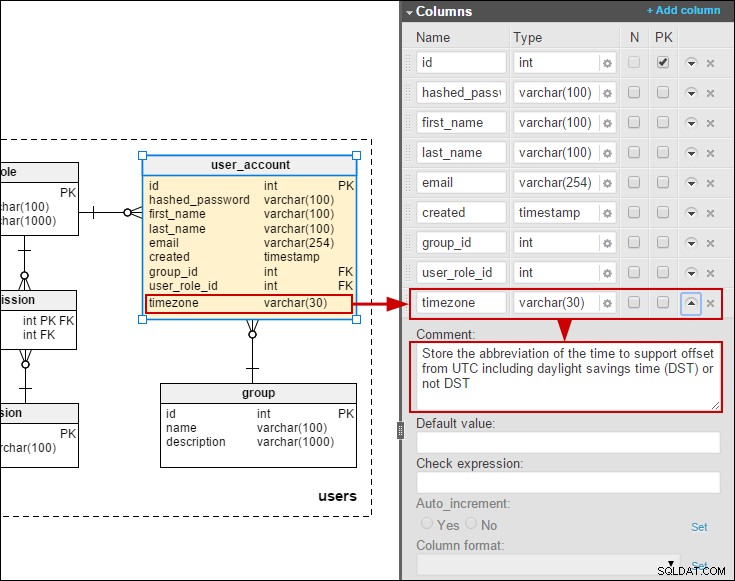Viewport: 735px width, 581px height.
Task: Delete the last_name column with X icon
Action: (x=710, y=153)
